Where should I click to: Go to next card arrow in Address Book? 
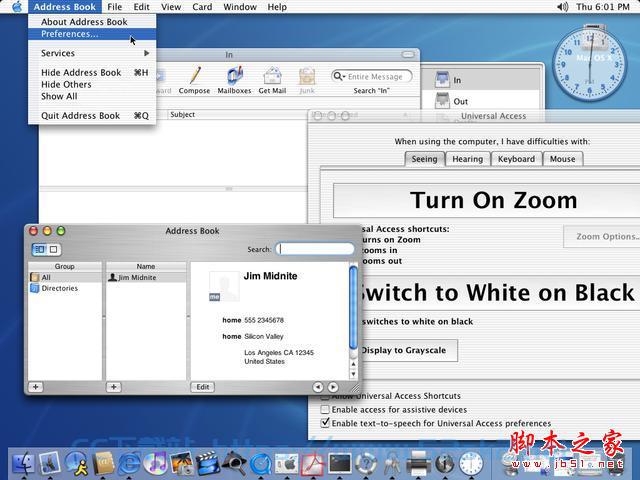(x=333, y=387)
